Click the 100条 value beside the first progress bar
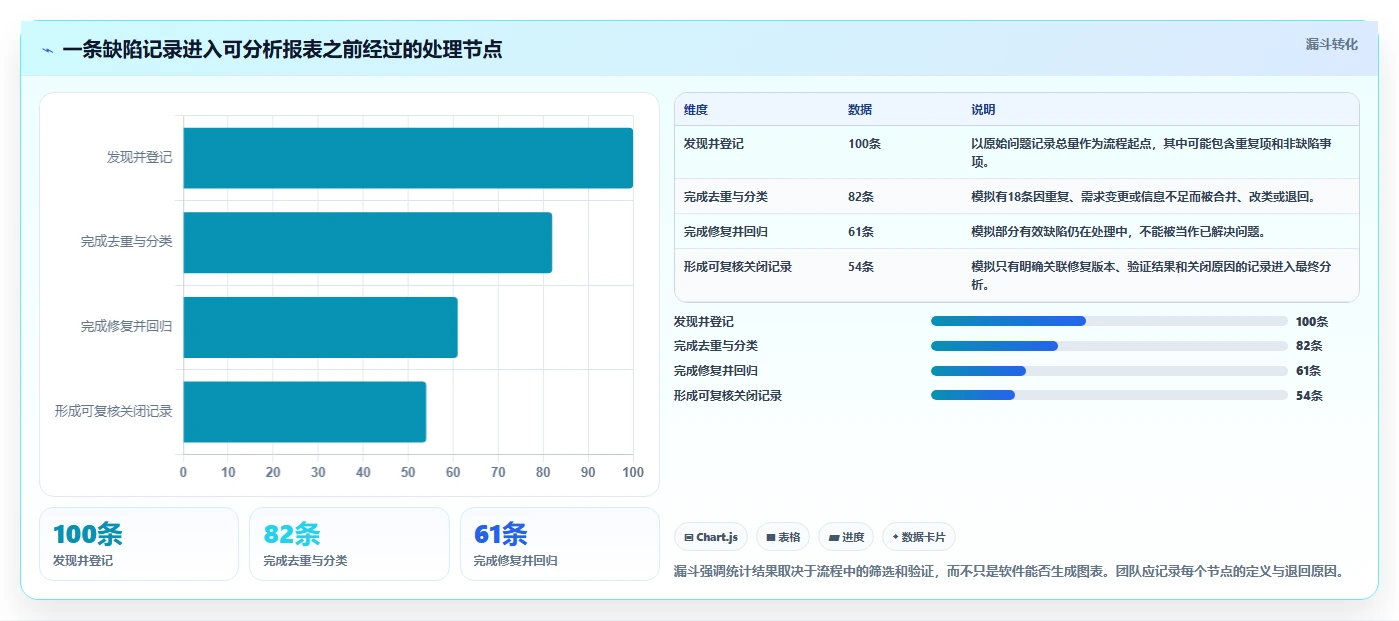The height and width of the screenshot is (621, 1399). tap(1312, 322)
